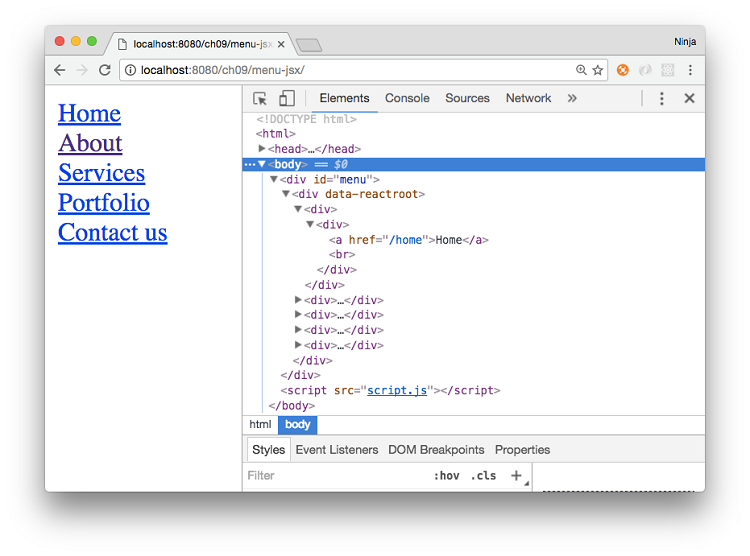The image size is (750, 556).
Task: Select the <br> node
Action: (x=342, y=254)
